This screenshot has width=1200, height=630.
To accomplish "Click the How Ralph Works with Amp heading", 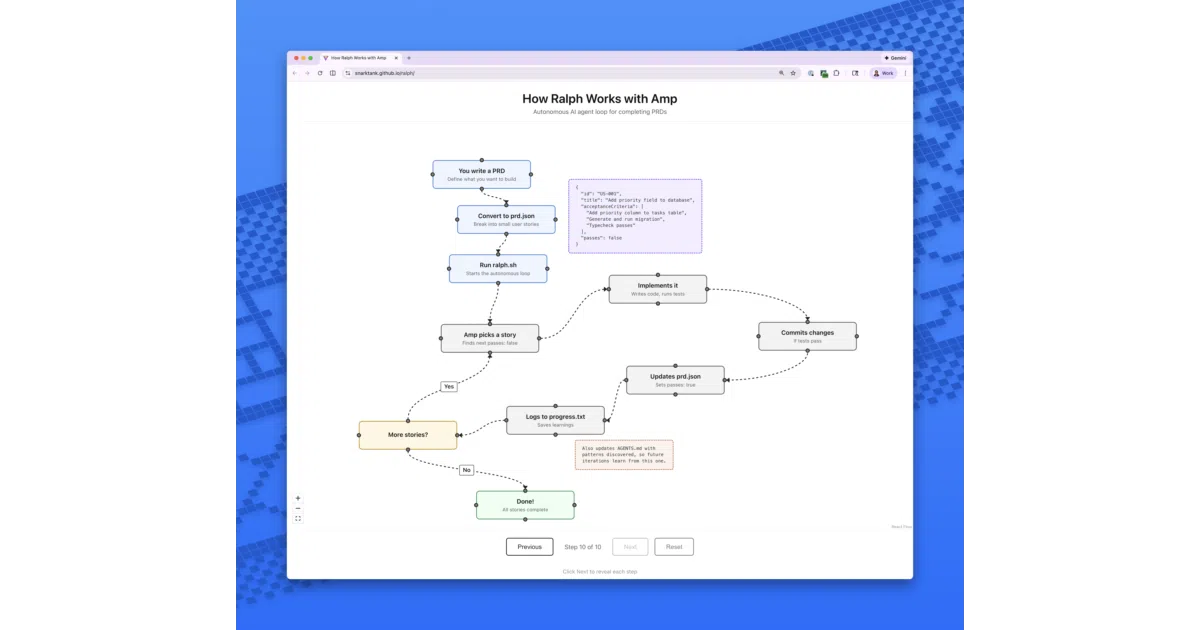I will point(600,98).
